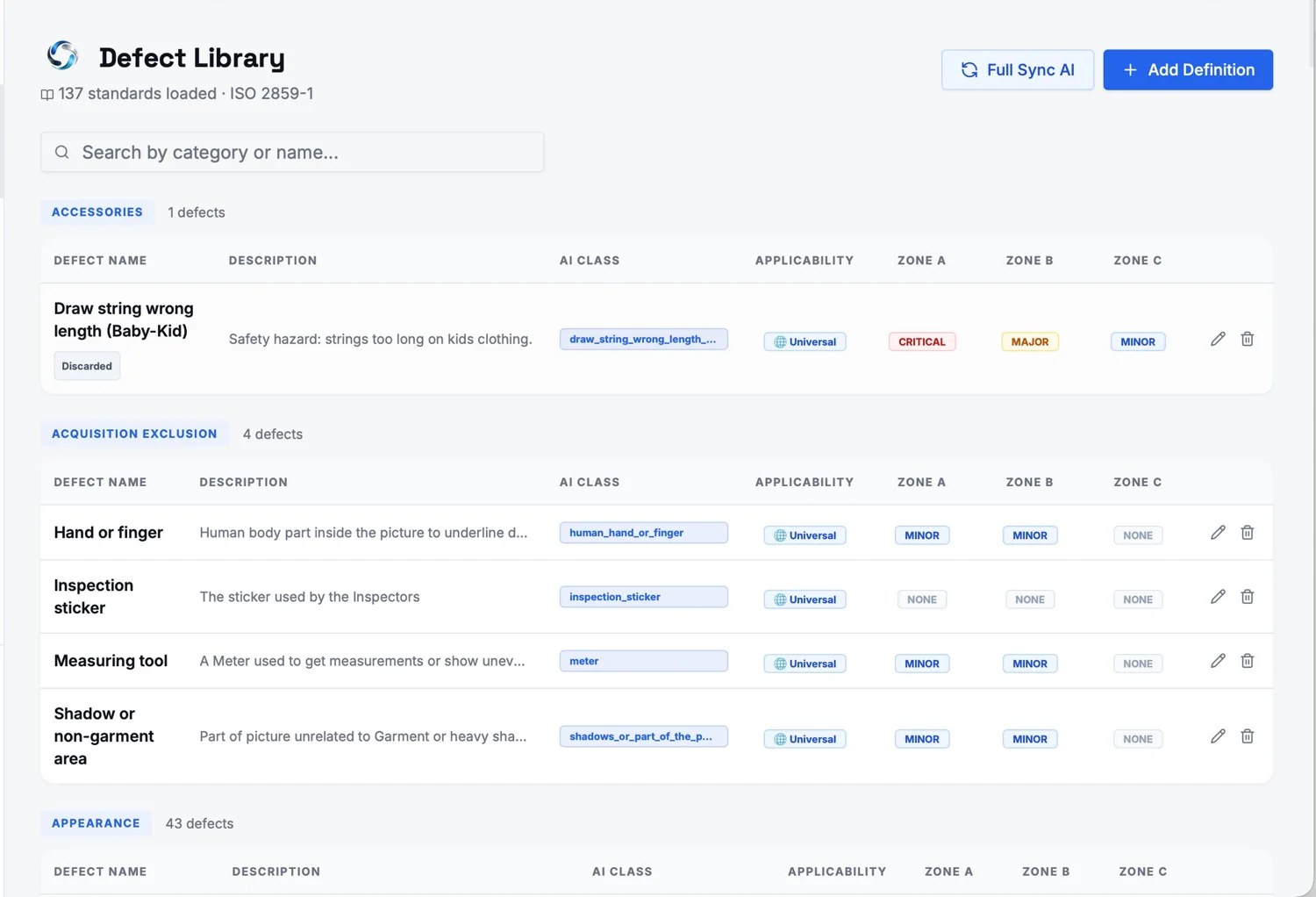Click the Universal badge in Draw string row
The height and width of the screenshot is (897, 1316).
(805, 341)
